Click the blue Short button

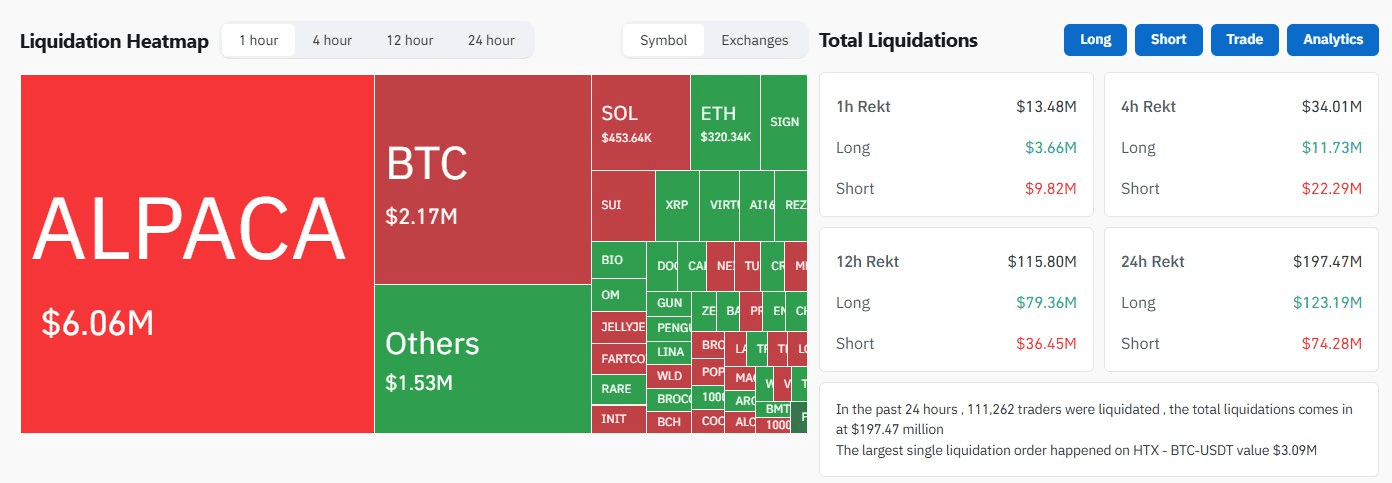1168,40
